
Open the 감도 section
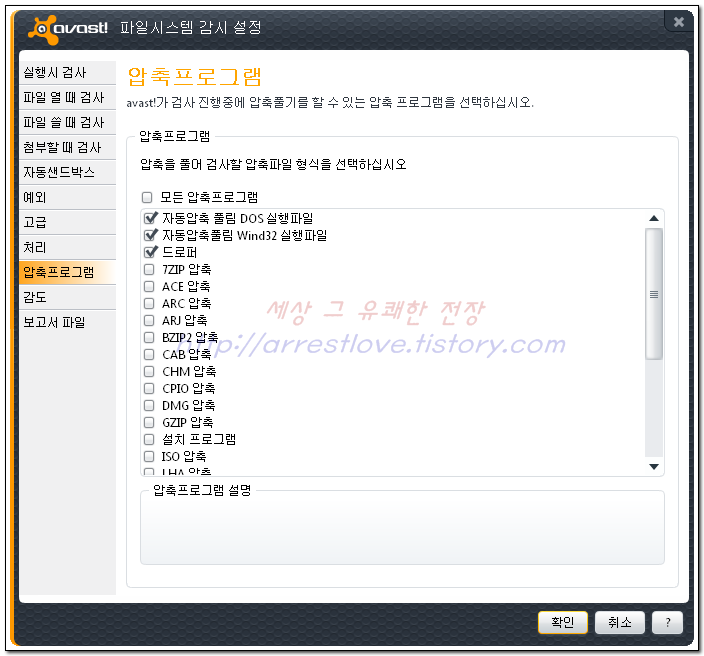pyautogui.click(x=67, y=297)
